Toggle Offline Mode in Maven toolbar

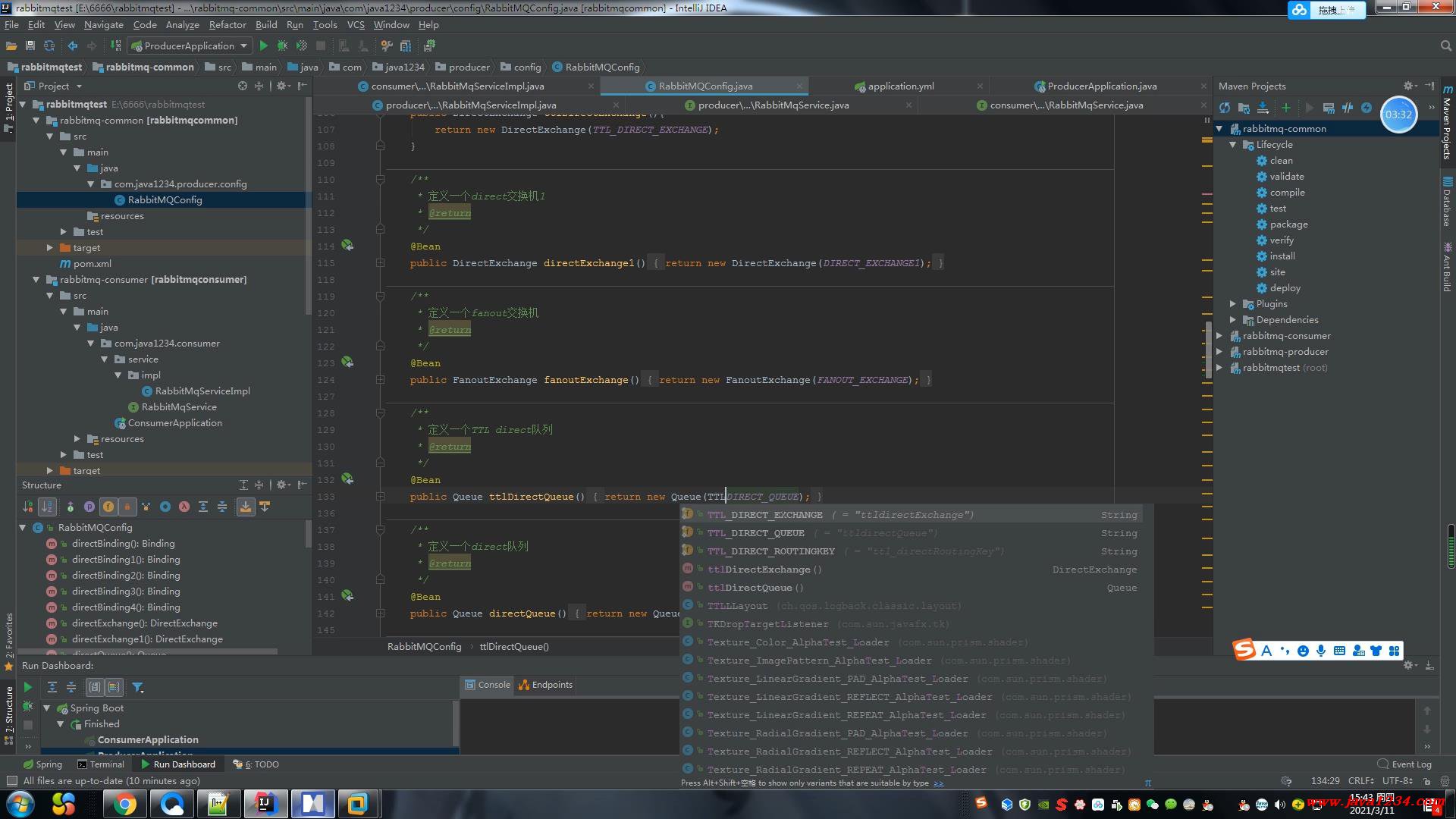pos(1348,108)
